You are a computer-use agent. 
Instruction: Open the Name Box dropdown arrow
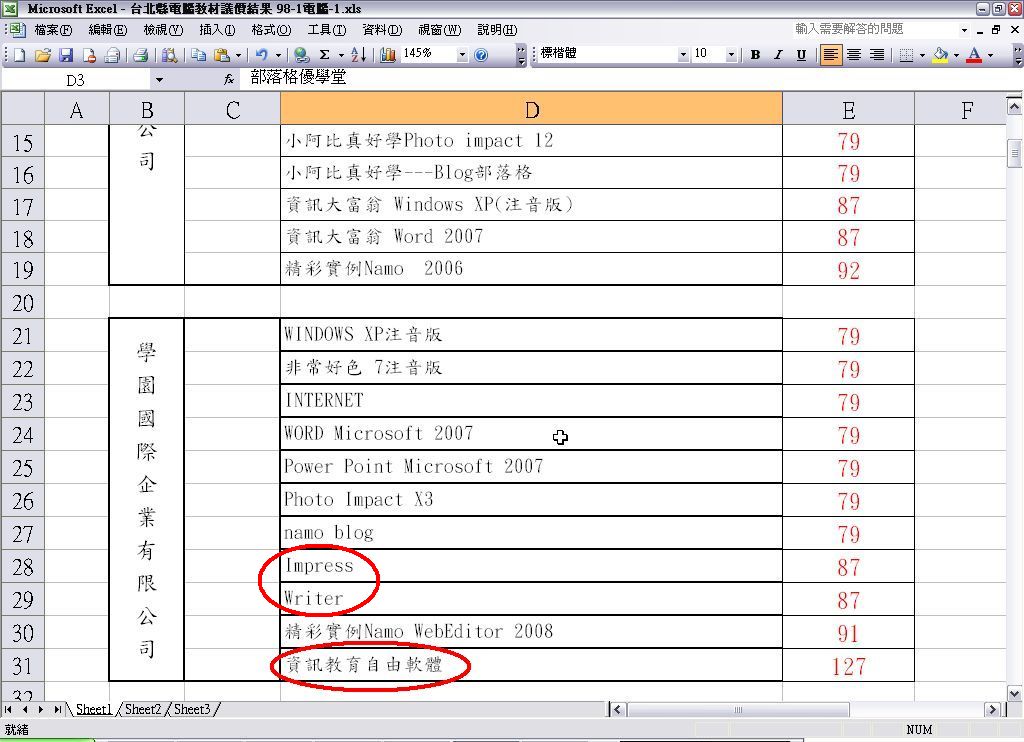(159, 80)
